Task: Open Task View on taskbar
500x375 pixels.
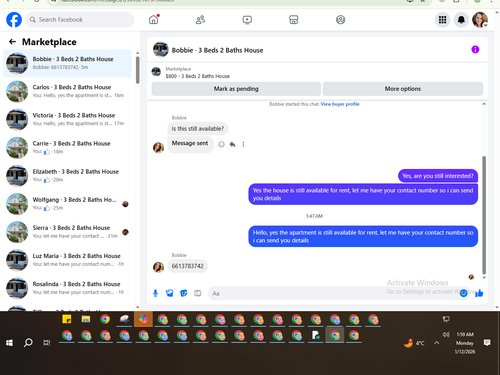Action: (47, 342)
